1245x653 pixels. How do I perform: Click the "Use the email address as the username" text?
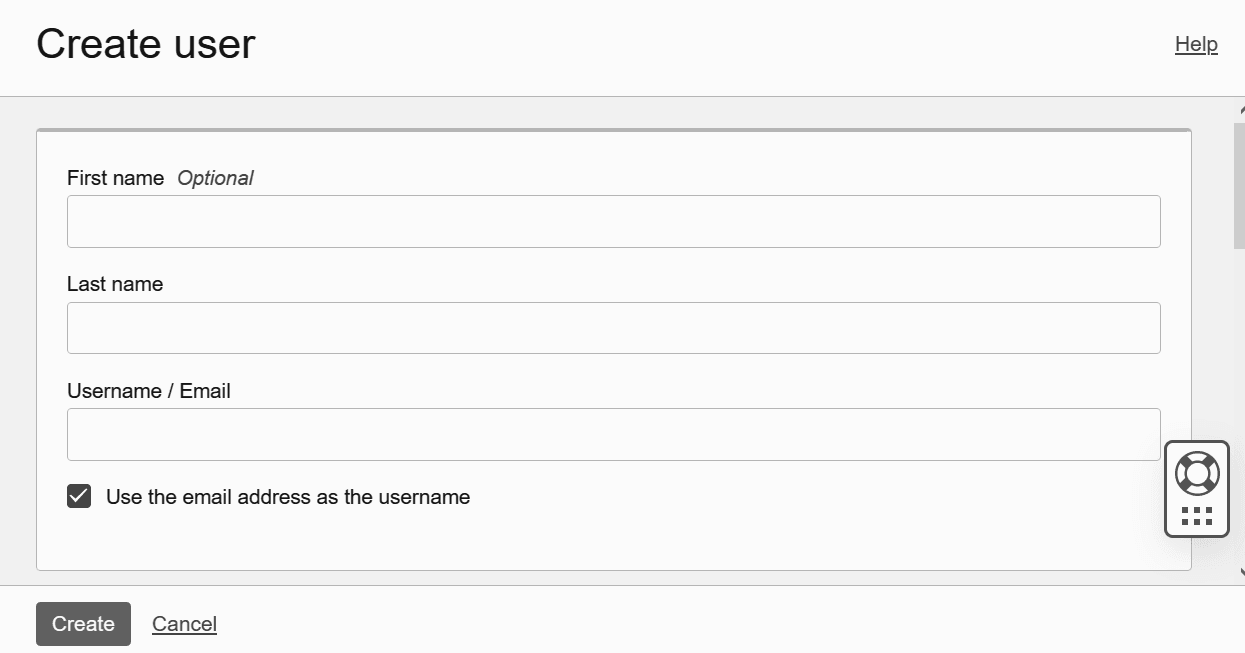click(x=288, y=497)
